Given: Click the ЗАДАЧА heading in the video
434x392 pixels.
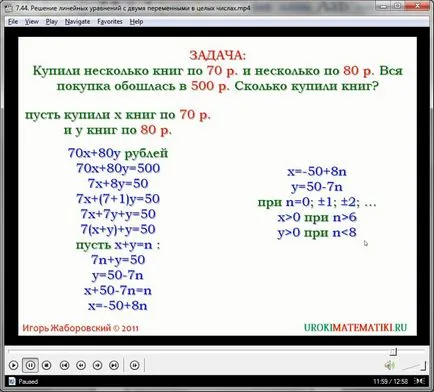Looking at the screenshot, I should pos(217,55).
